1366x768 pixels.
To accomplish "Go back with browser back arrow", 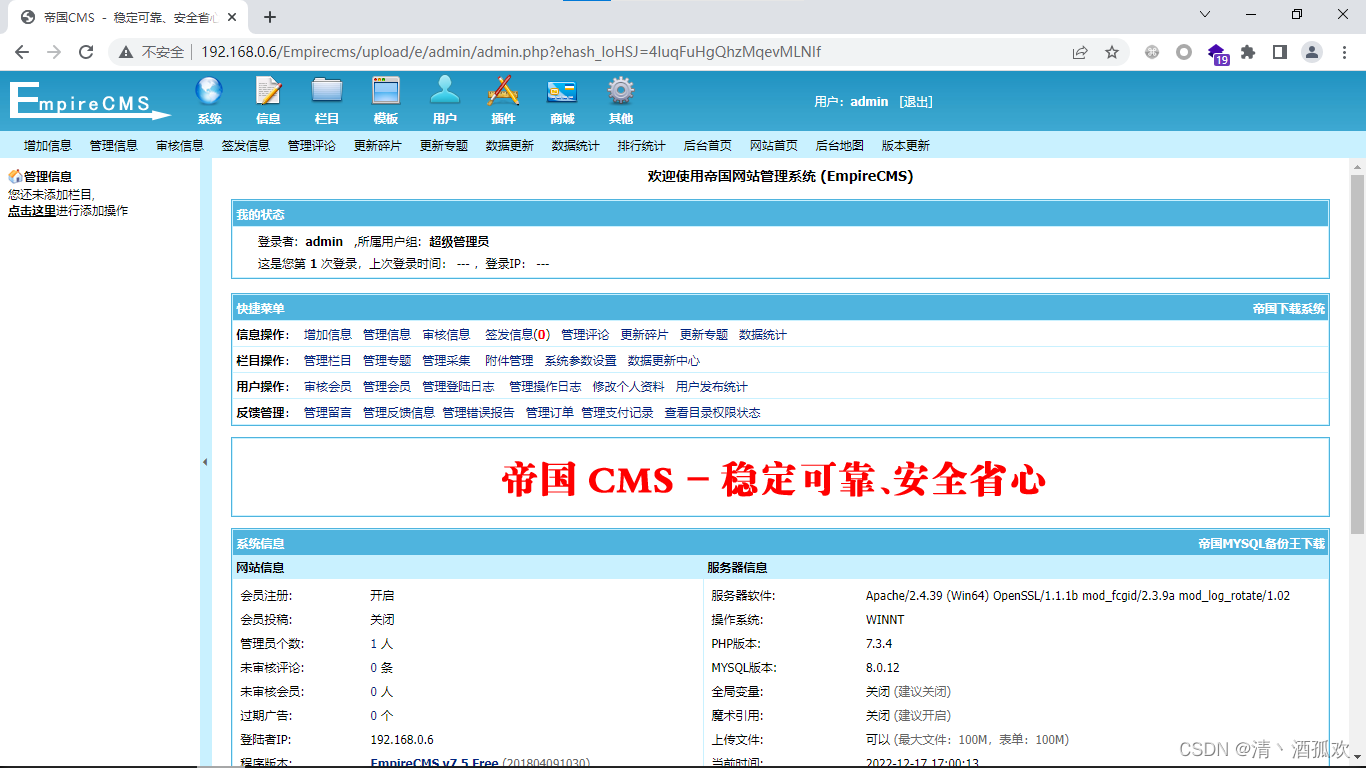I will point(22,52).
